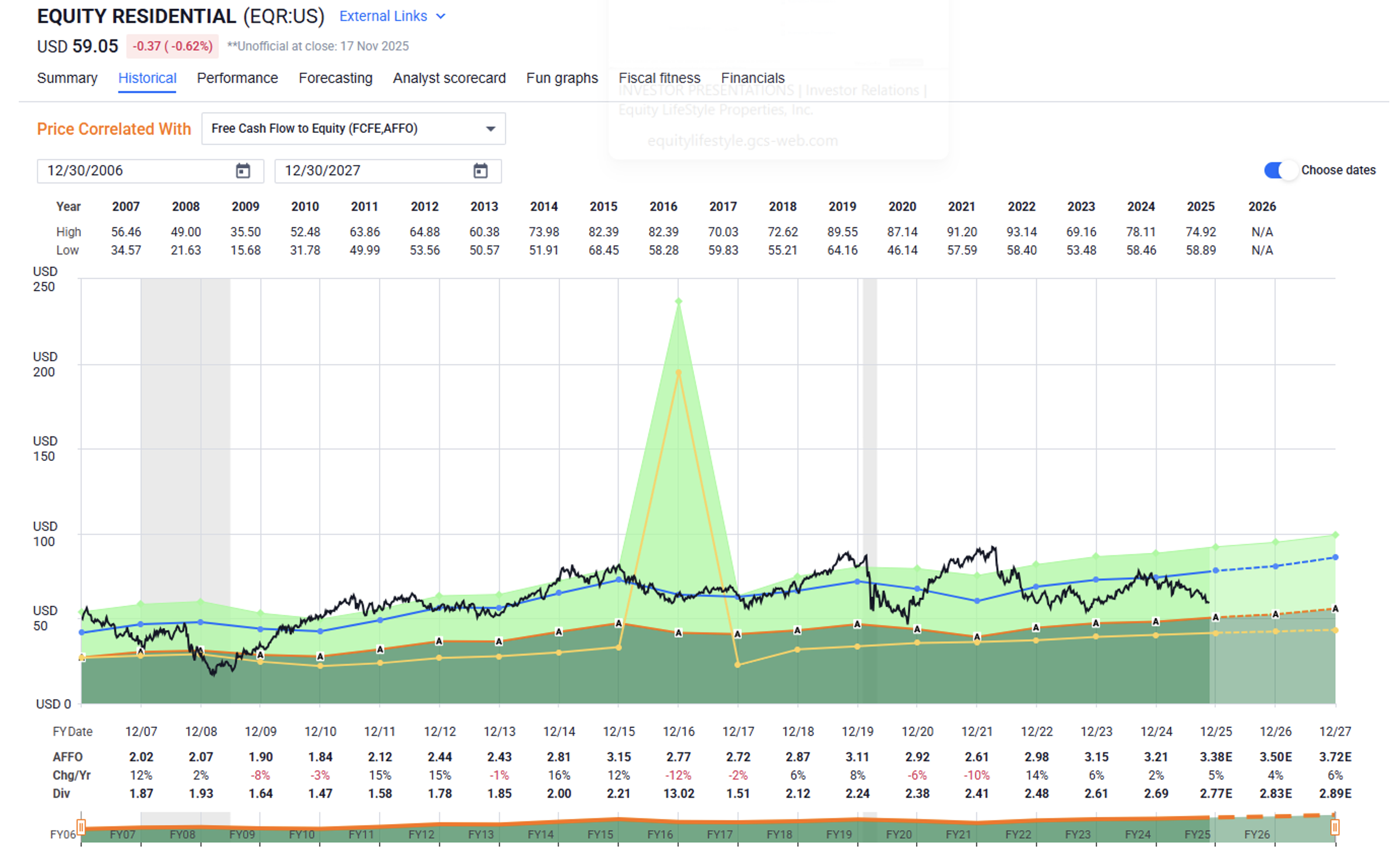Open the Forecasting tab

(x=335, y=78)
